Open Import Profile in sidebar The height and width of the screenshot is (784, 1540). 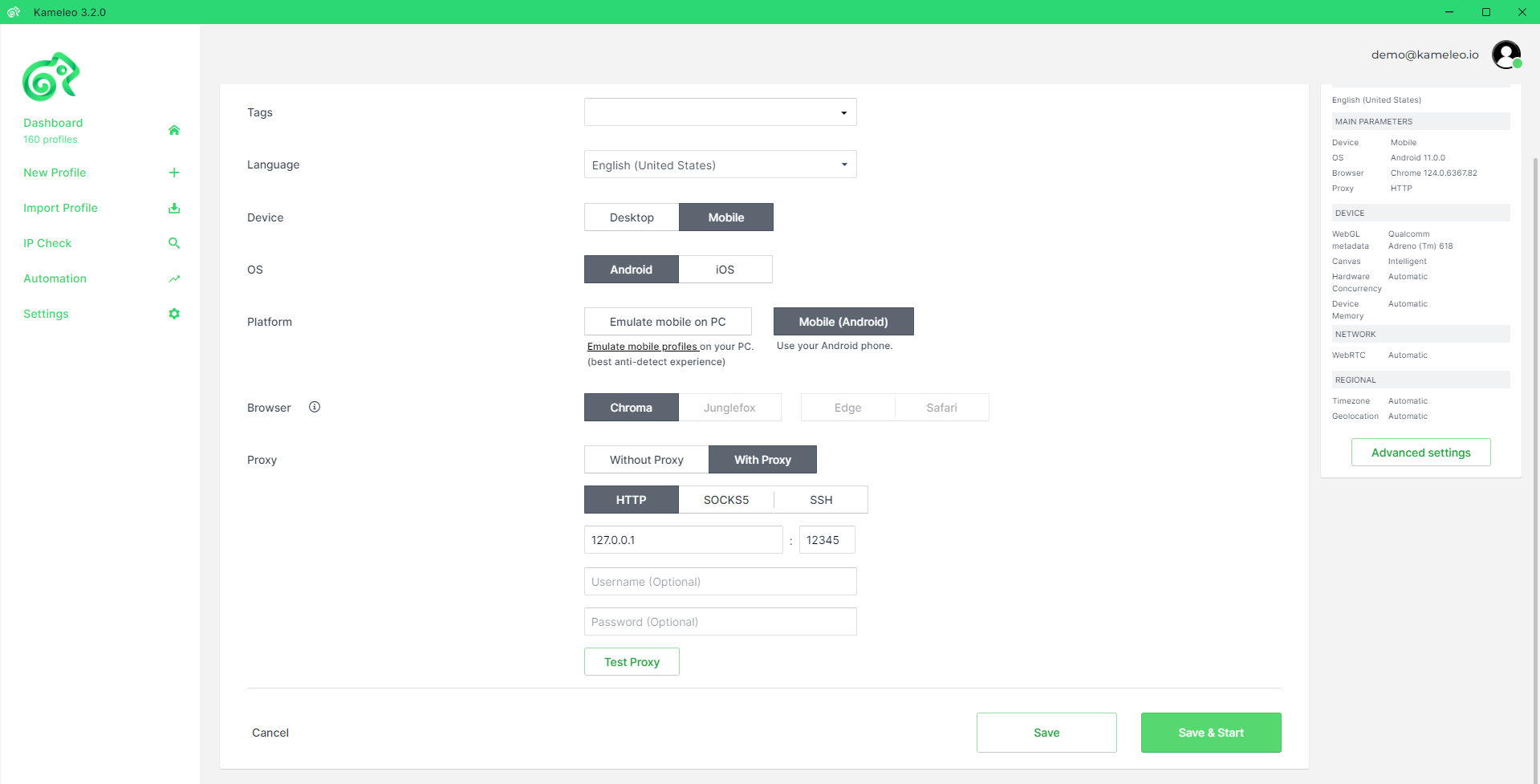click(60, 208)
